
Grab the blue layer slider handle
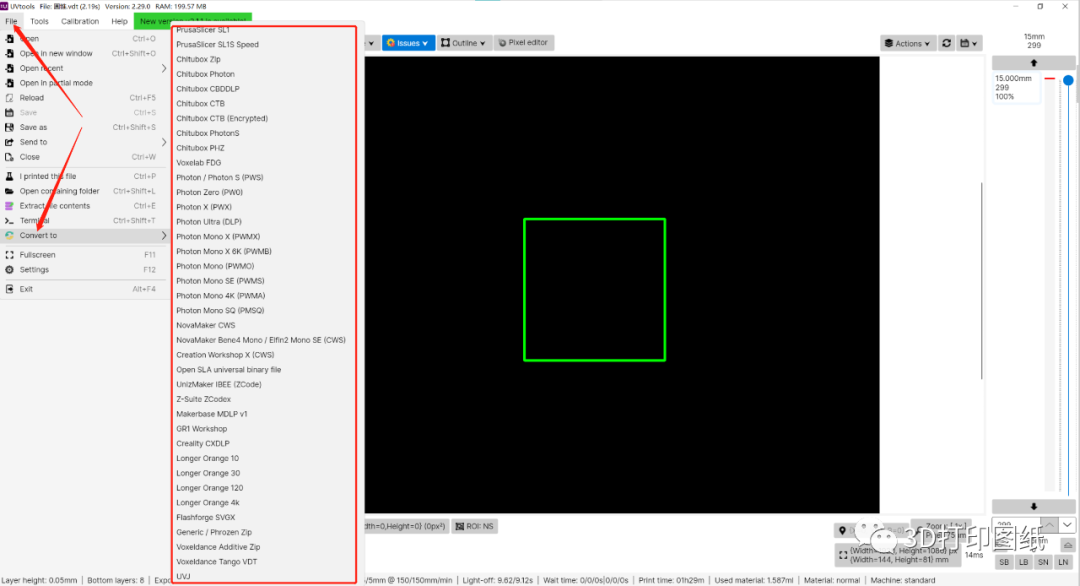coord(1068,80)
